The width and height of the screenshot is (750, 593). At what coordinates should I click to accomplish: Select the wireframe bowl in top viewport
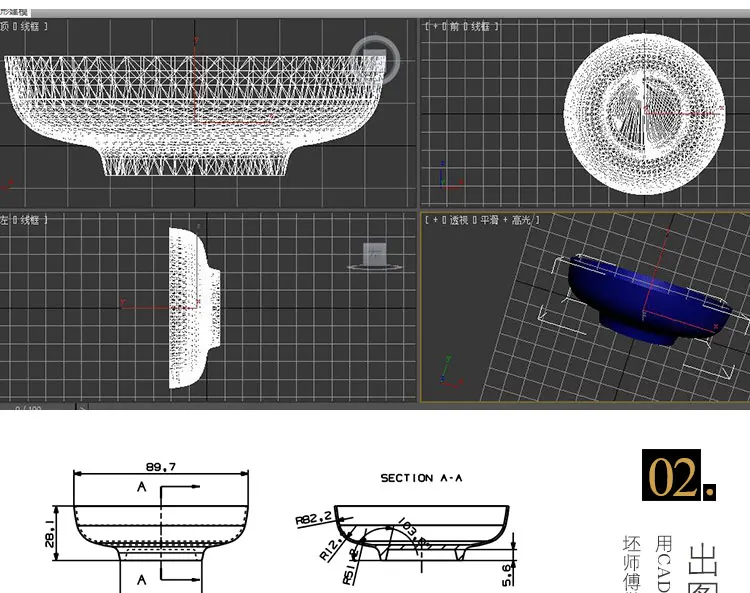point(195,115)
